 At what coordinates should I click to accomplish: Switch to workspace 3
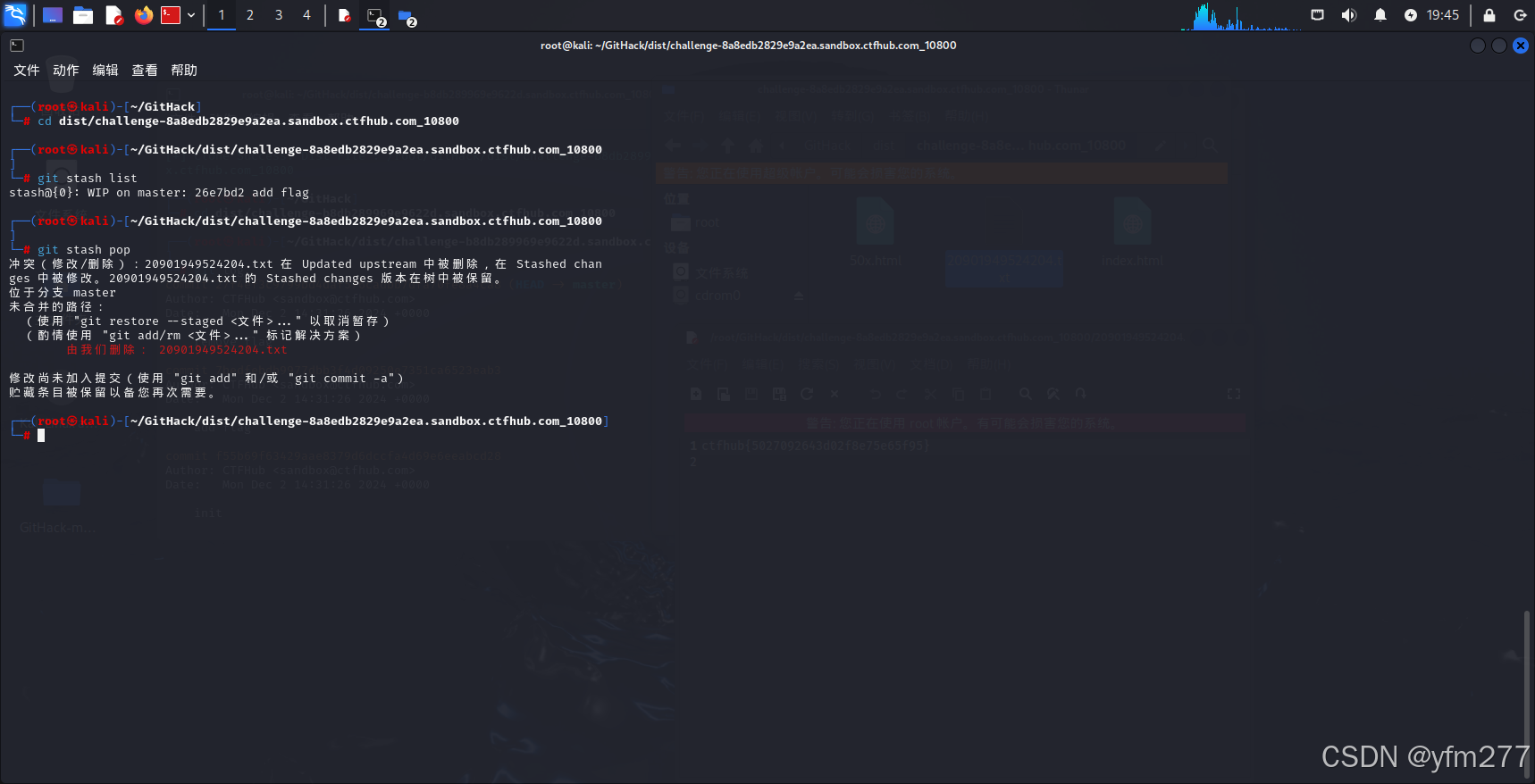pyautogui.click(x=279, y=15)
